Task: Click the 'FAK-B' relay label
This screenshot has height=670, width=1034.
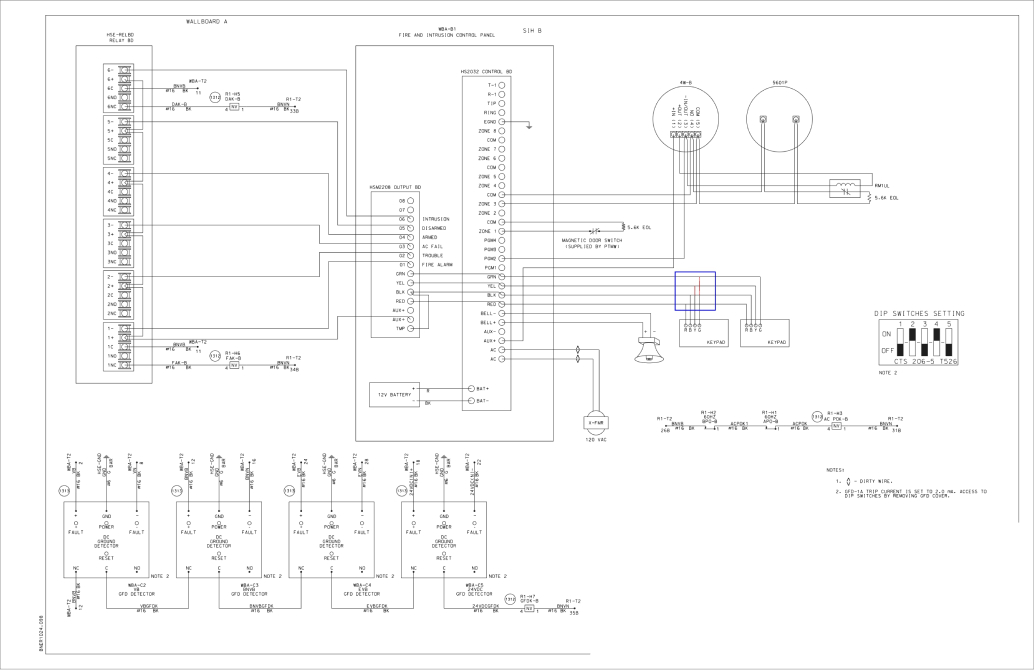Action: (232, 357)
